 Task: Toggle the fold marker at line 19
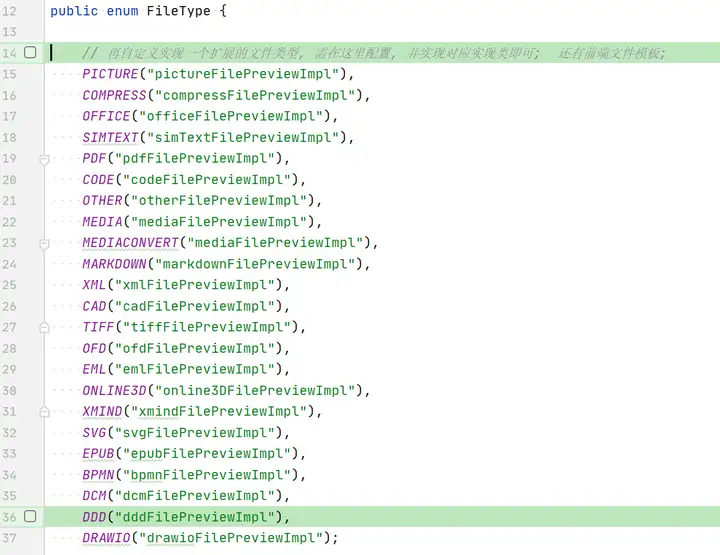point(44,160)
